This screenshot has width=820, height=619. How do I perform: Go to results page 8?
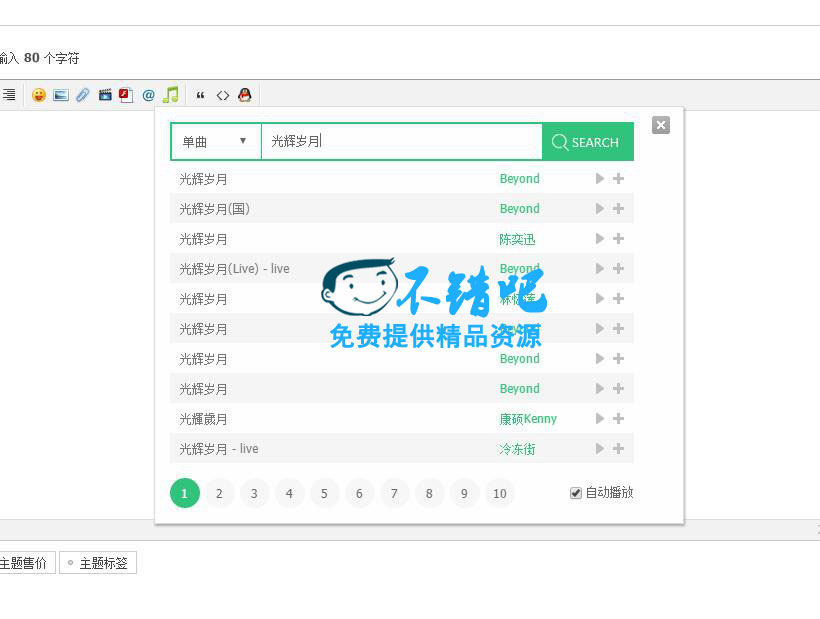click(x=429, y=493)
